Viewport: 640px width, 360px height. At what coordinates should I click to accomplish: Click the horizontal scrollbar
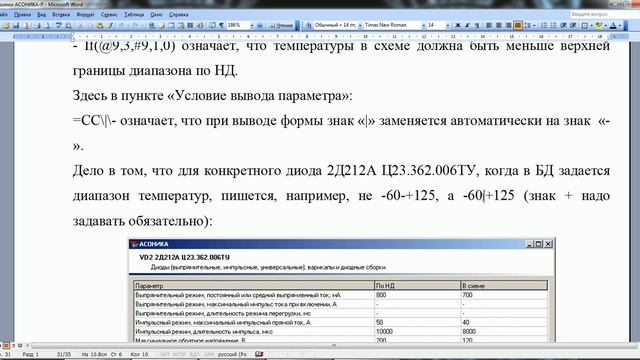coord(333,345)
